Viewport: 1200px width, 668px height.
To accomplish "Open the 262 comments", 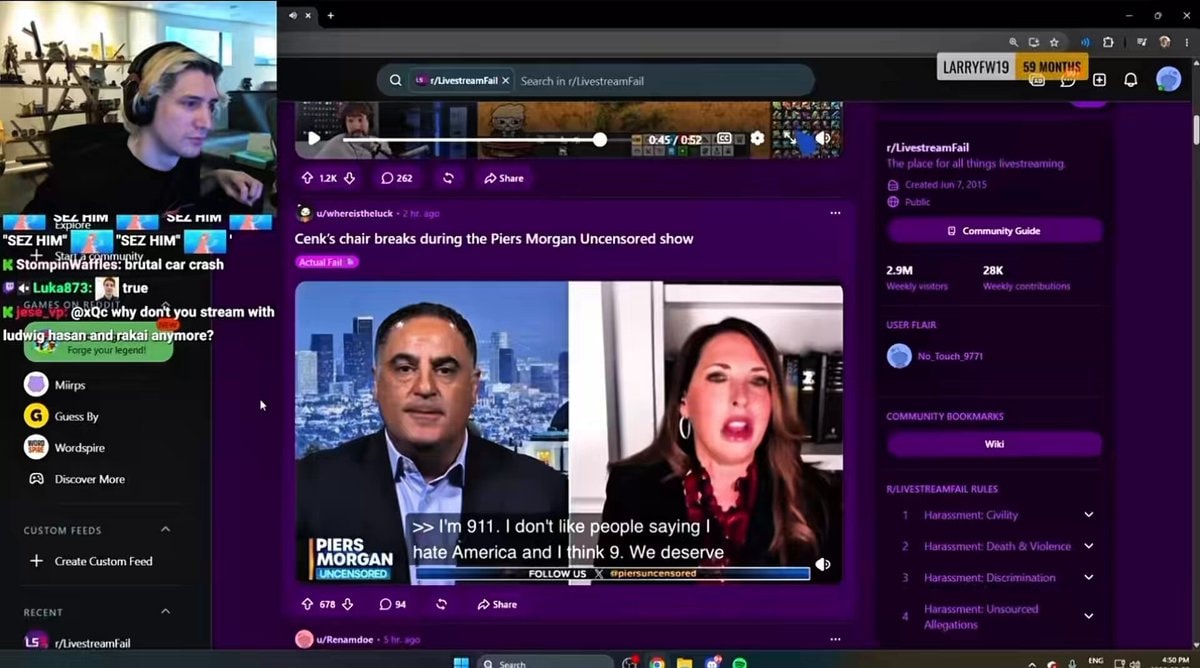I will pyautogui.click(x=396, y=178).
